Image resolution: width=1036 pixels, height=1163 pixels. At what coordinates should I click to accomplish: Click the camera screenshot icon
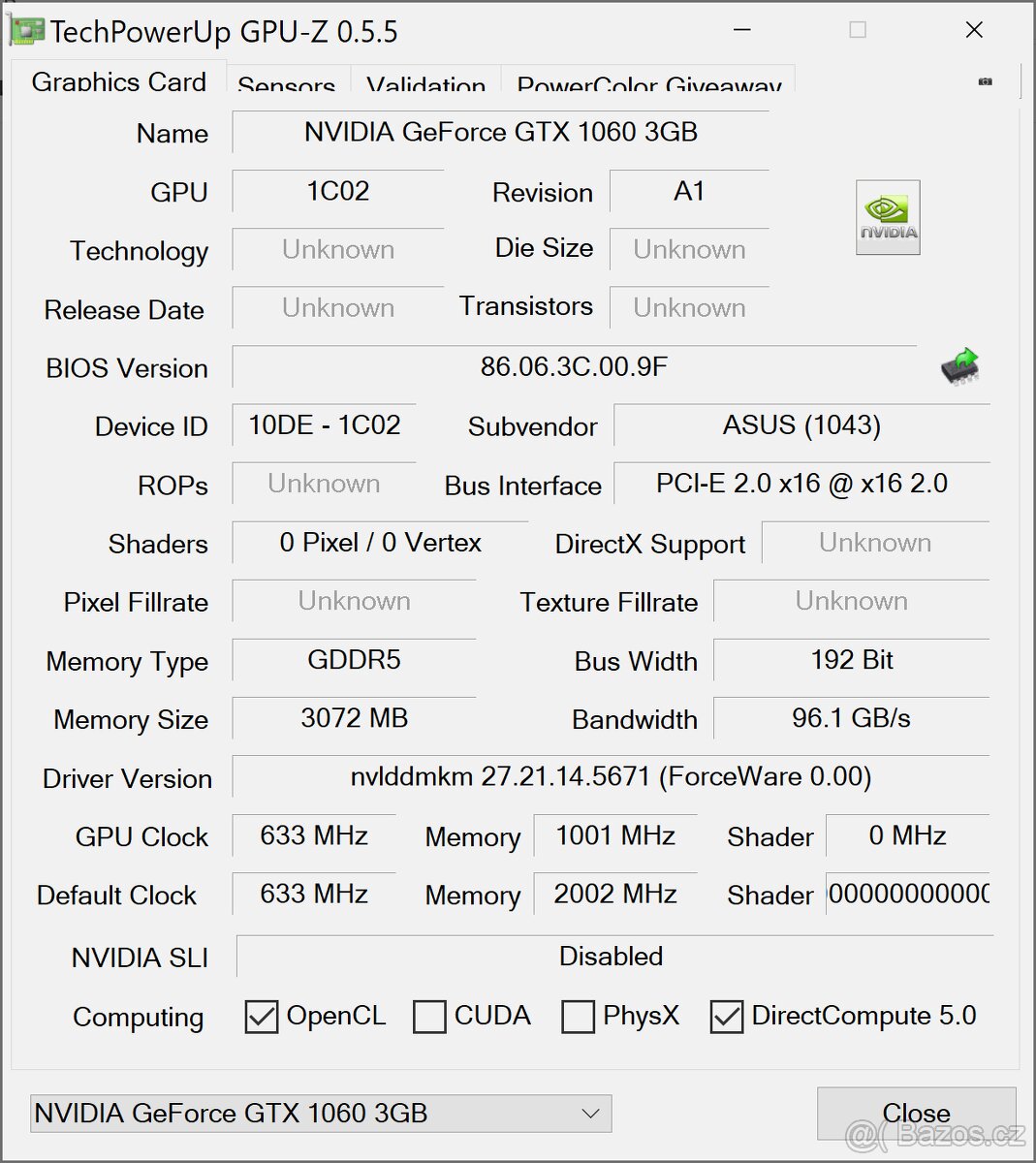click(986, 81)
